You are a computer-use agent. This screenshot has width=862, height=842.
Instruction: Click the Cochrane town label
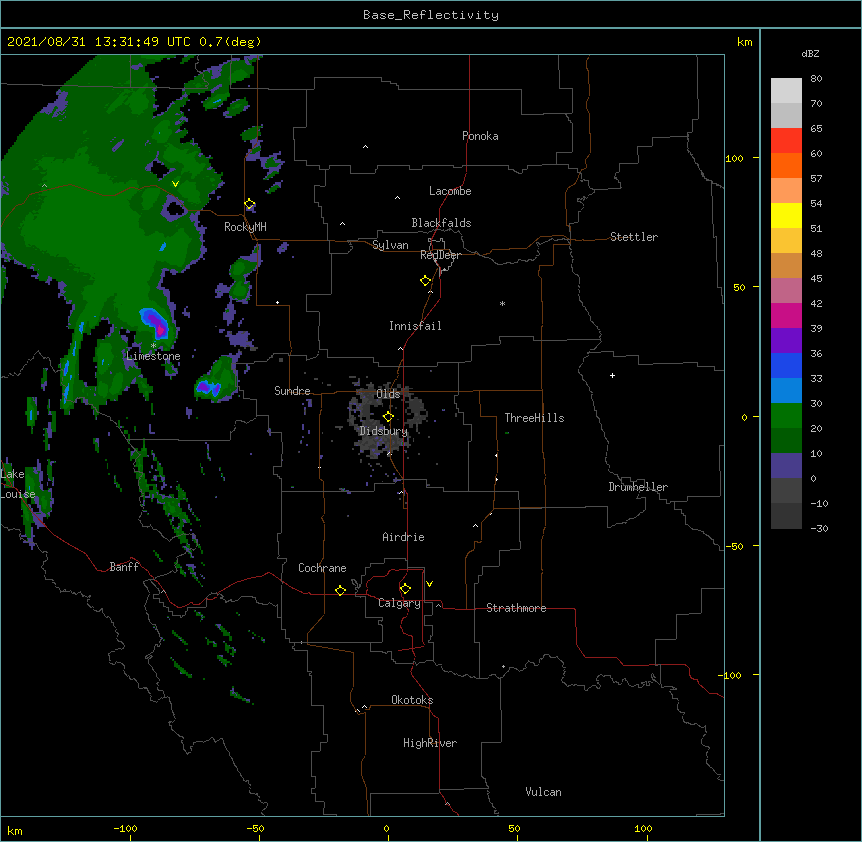click(x=322, y=568)
